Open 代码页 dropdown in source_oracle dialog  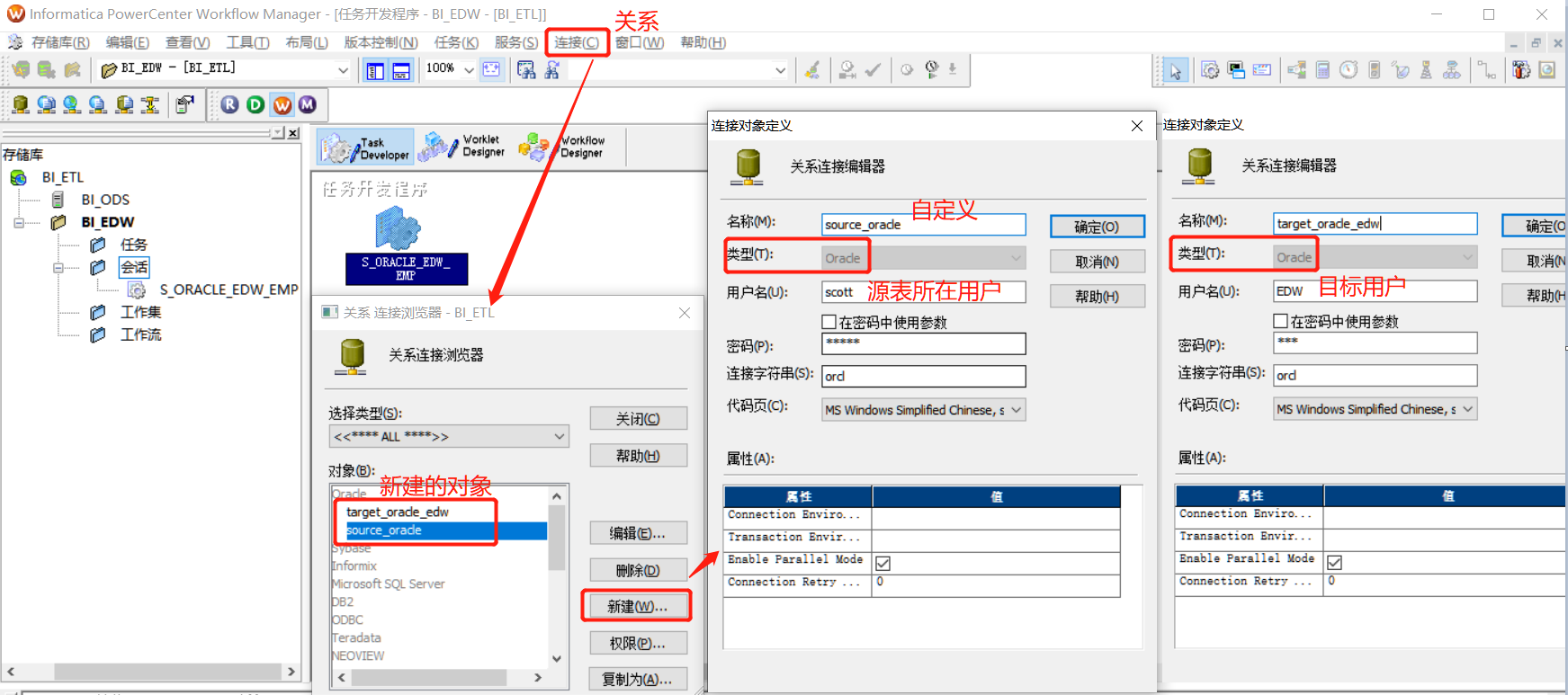[x=1016, y=410]
